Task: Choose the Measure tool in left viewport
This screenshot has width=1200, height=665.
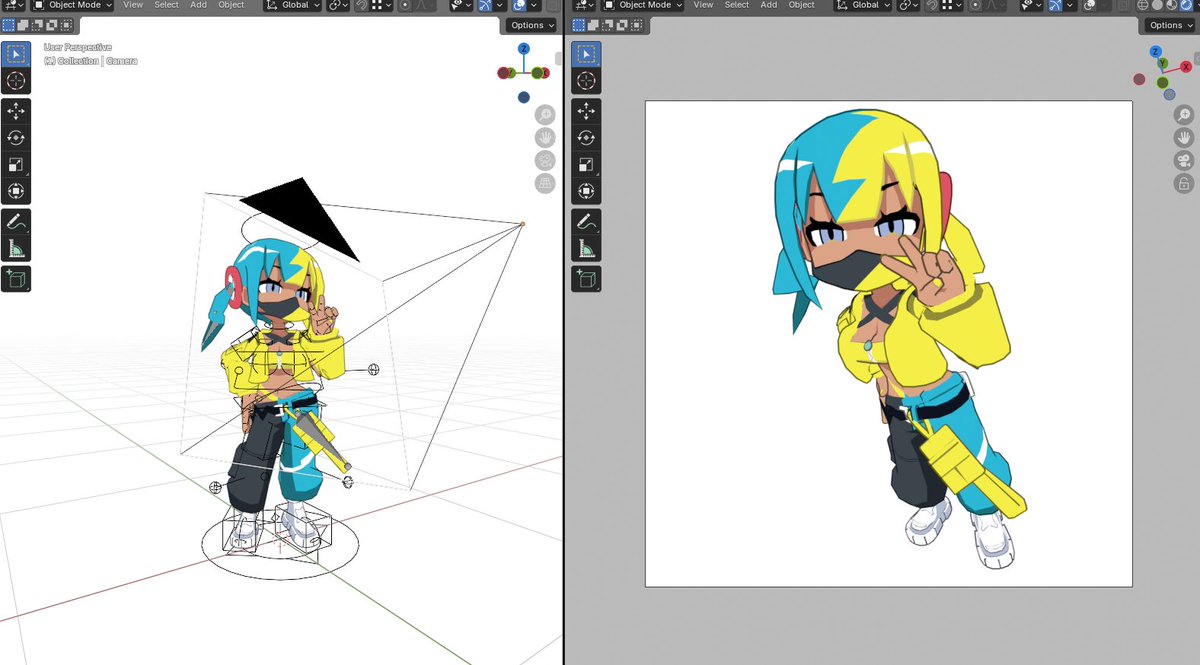Action: [x=17, y=248]
